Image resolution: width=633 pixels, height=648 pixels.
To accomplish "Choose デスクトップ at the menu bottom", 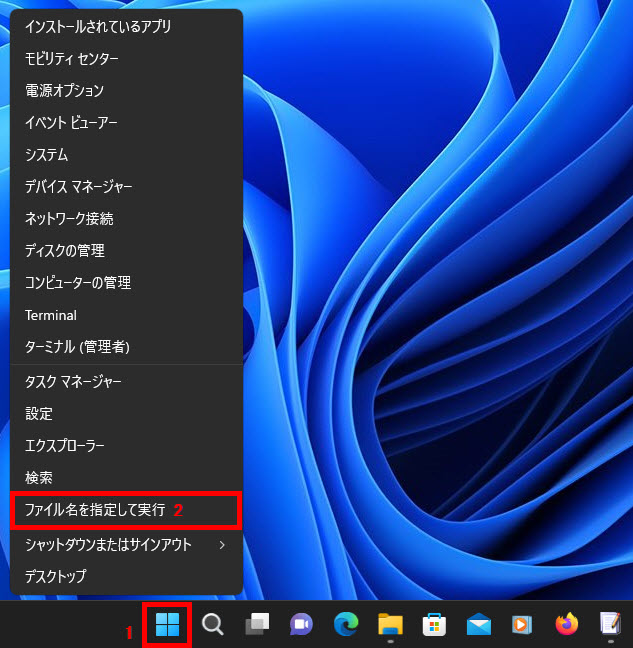I will point(56,577).
